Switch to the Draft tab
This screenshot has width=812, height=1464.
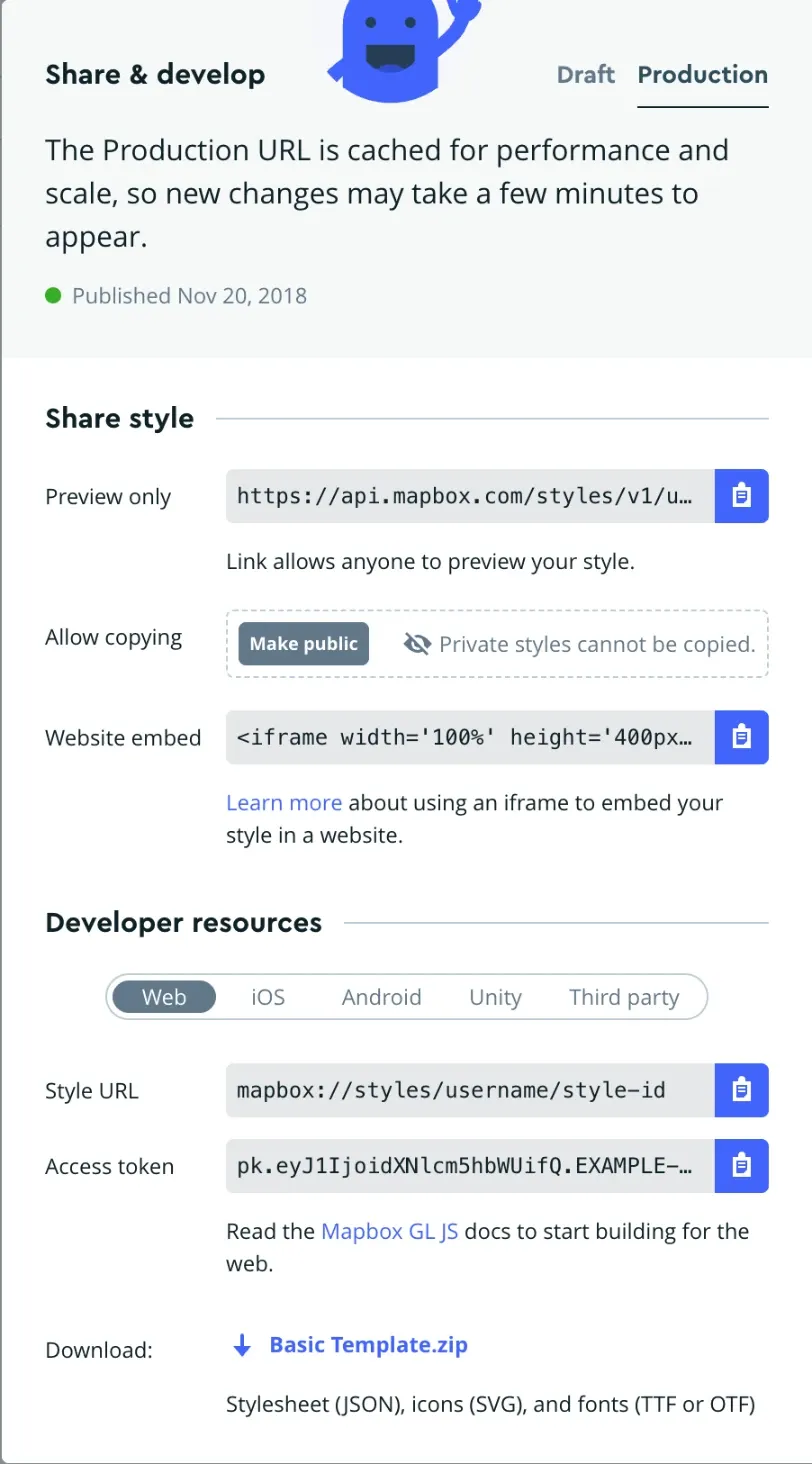(x=586, y=75)
